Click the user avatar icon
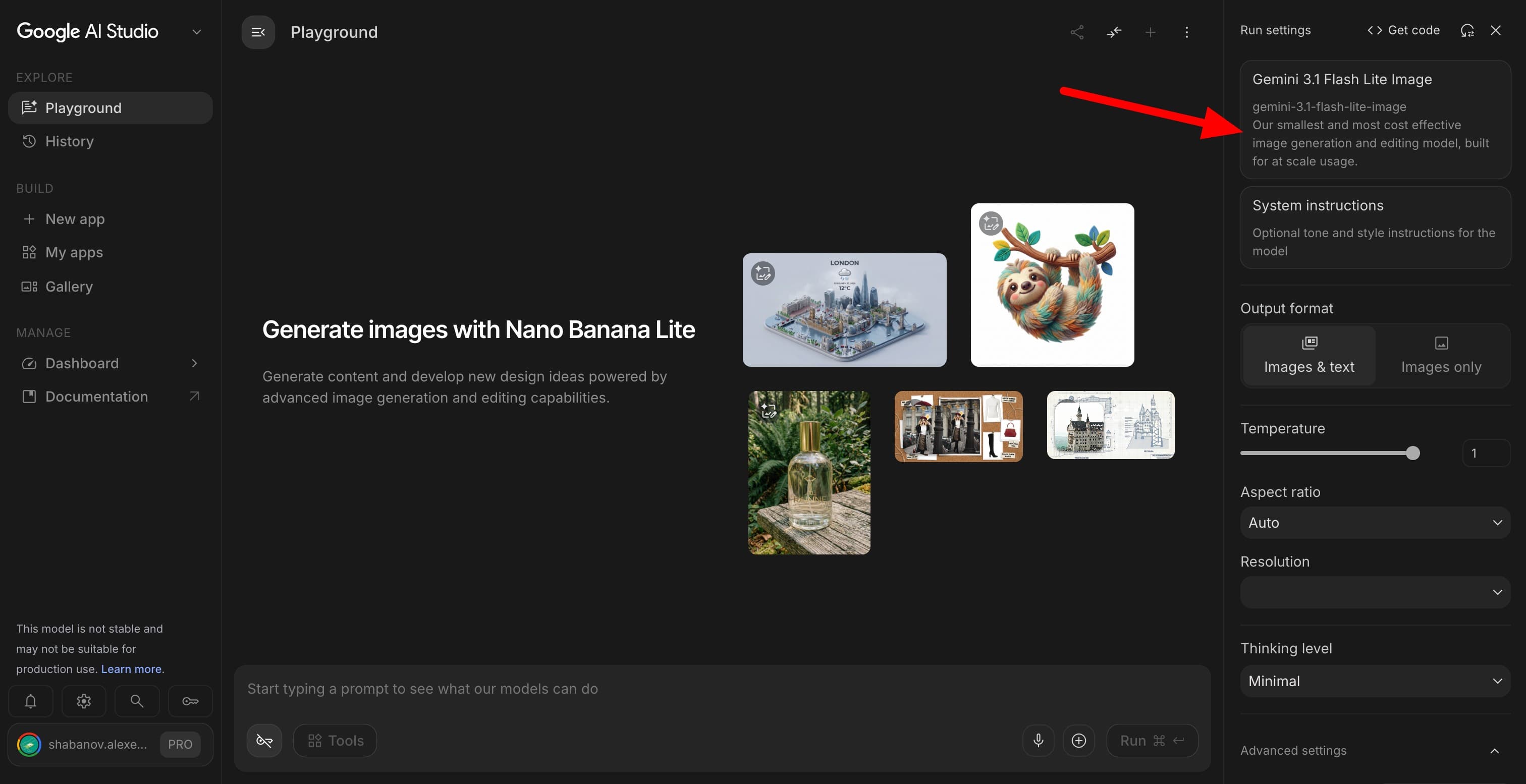This screenshot has width=1526, height=784. [29, 744]
